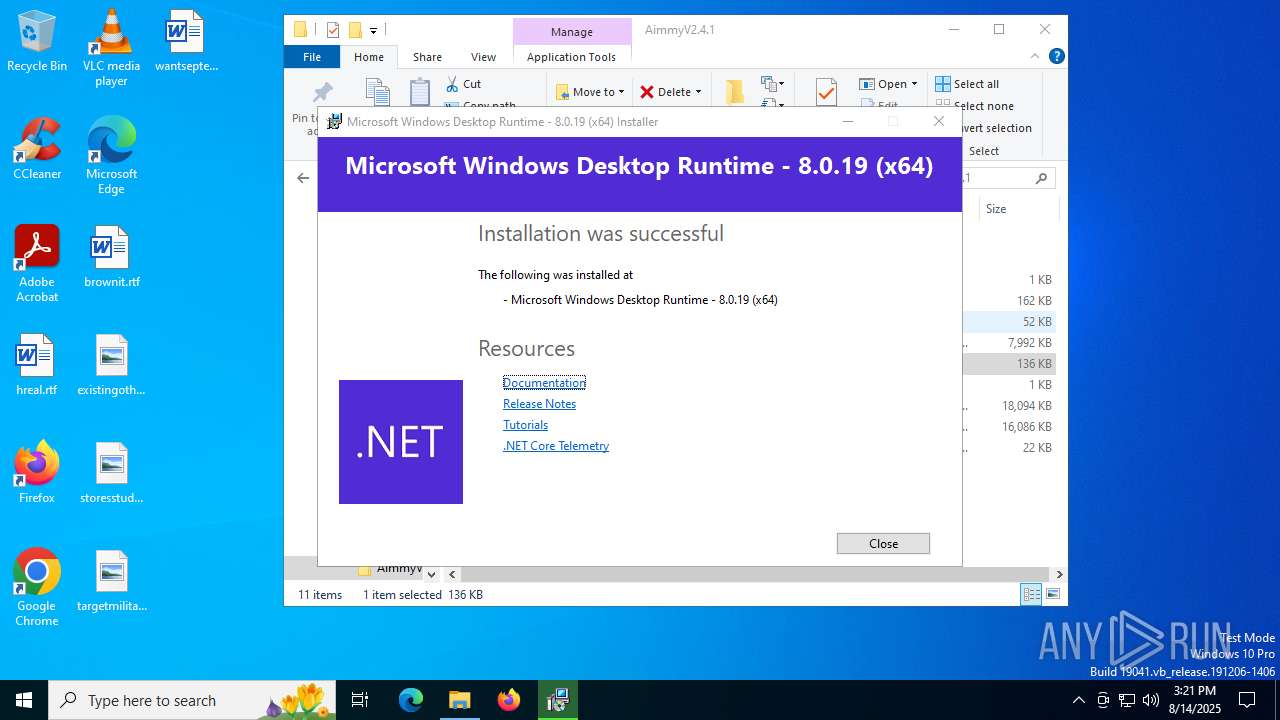The image size is (1280, 720).
Task: Open the Application Tools tab
Action: (x=571, y=57)
